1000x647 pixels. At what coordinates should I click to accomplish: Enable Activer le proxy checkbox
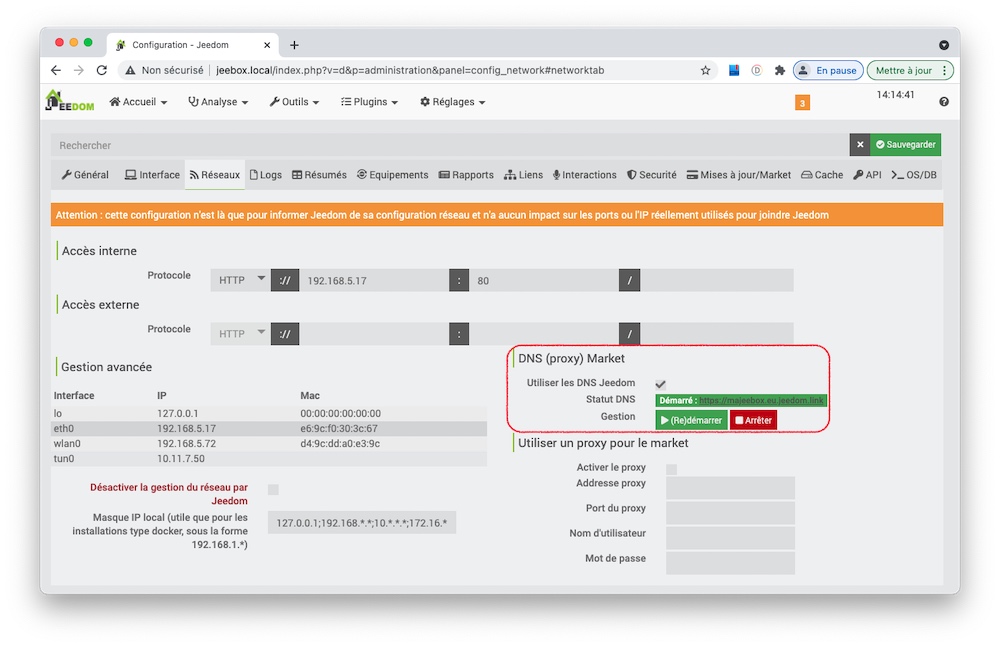point(671,467)
